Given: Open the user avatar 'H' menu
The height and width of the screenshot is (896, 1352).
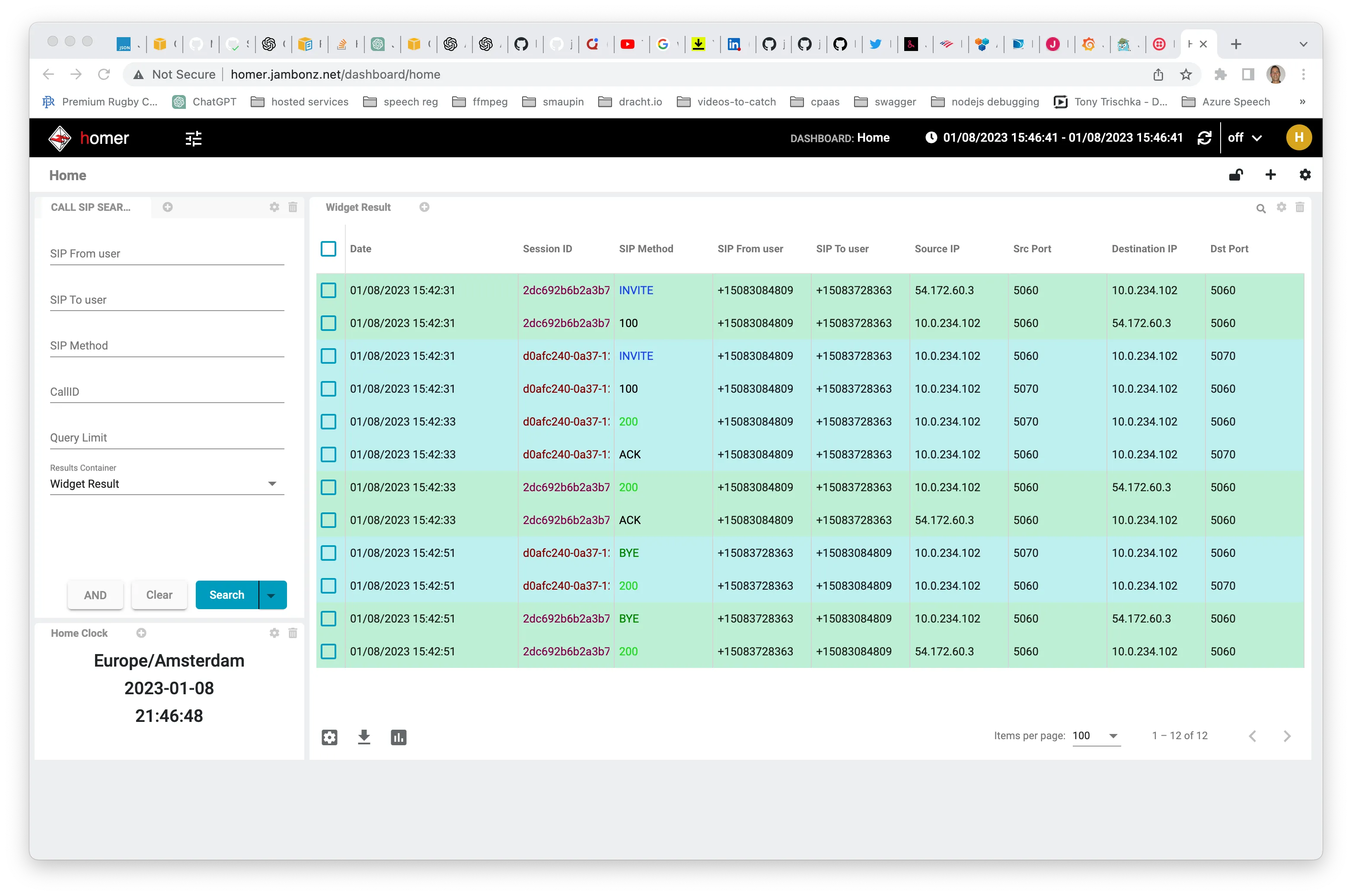Looking at the screenshot, I should pyautogui.click(x=1298, y=138).
